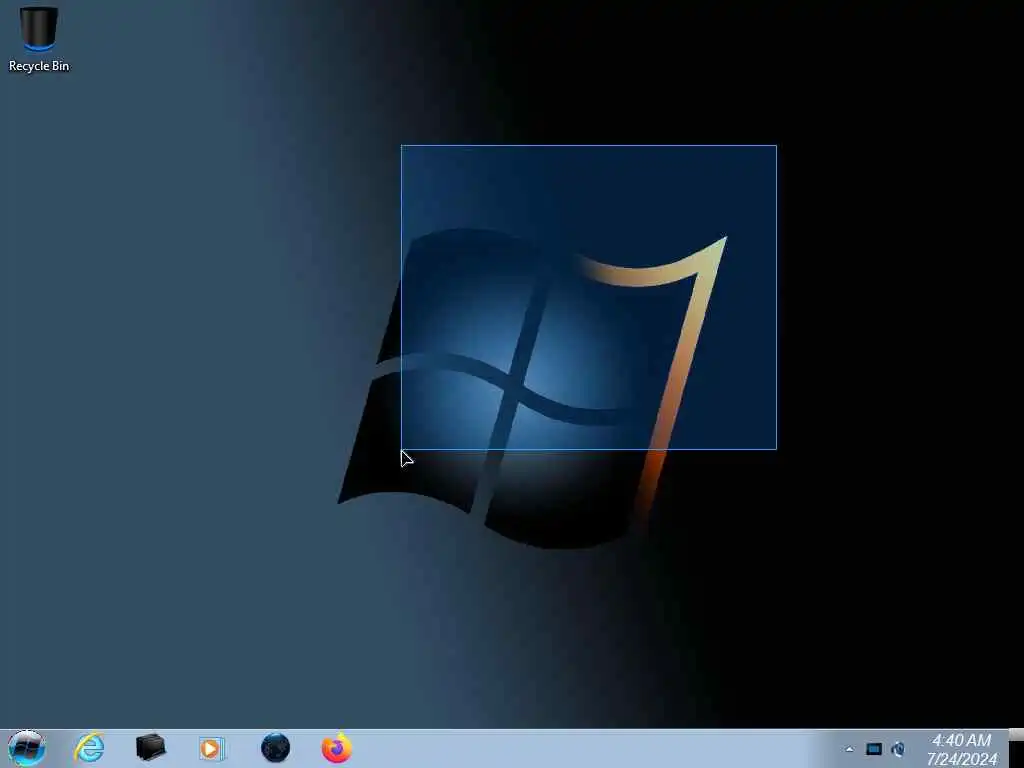This screenshot has width=1024, height=768.
Task: Open the dark globe browser icon on the taskbar
Action: point(275,748)
